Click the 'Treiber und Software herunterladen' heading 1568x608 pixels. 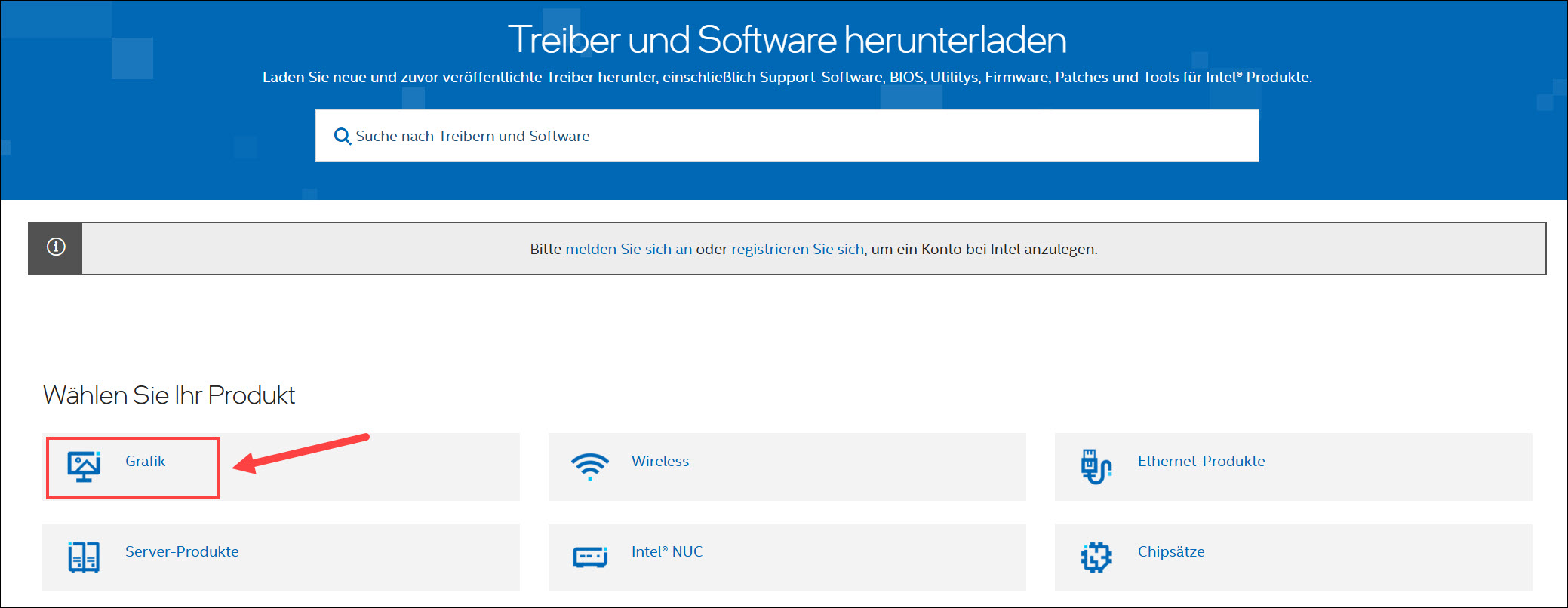[x=787, y=39]
